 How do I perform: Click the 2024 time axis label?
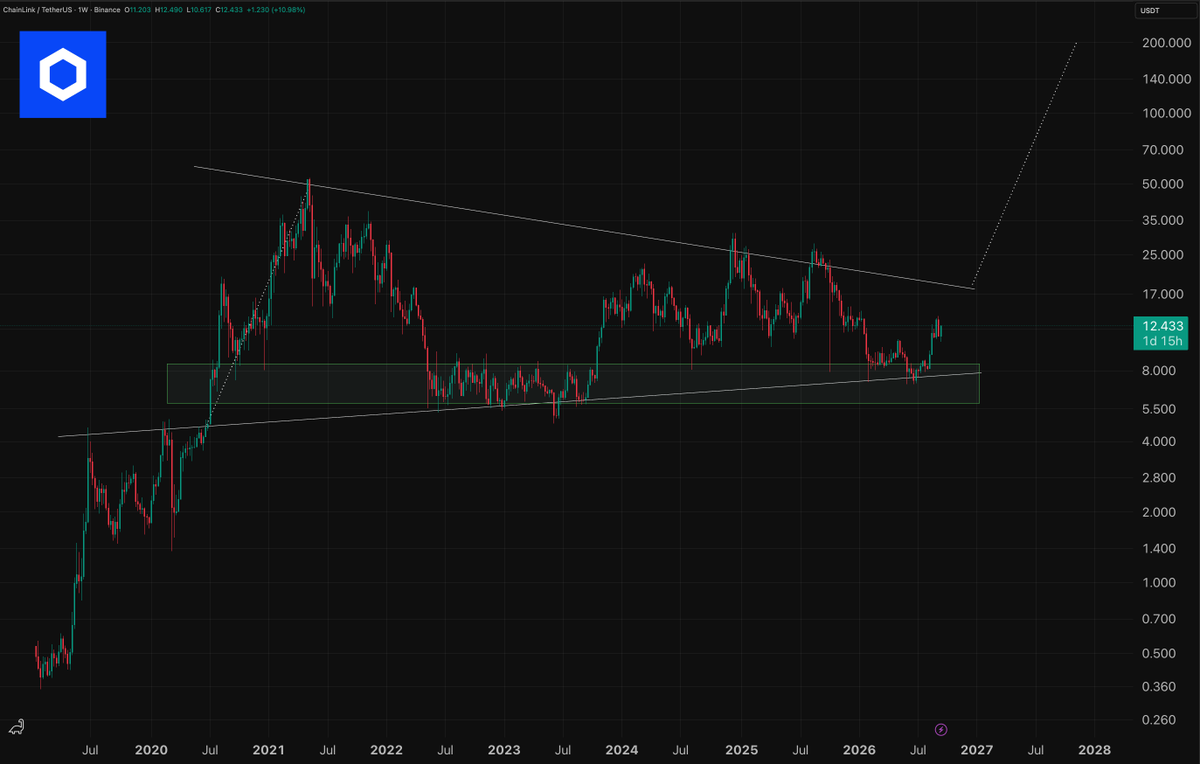click(622, 749)
